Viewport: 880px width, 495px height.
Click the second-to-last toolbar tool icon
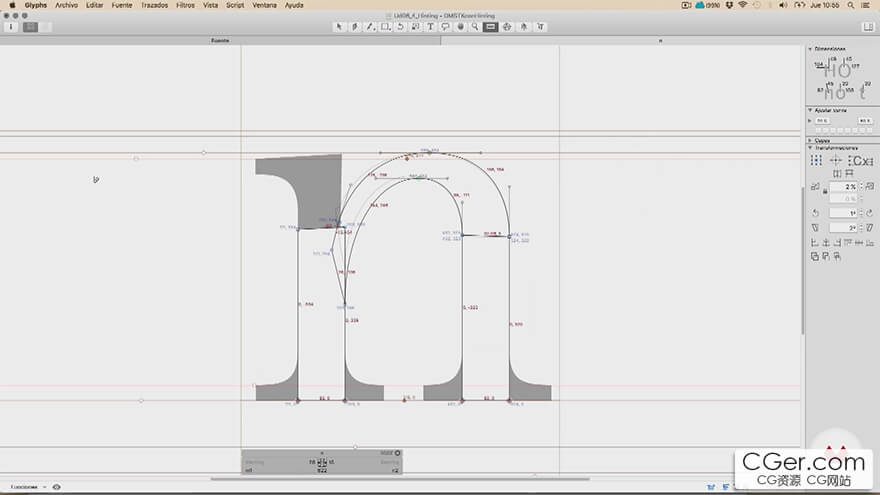pyautogui.click(x=524, y=26)
